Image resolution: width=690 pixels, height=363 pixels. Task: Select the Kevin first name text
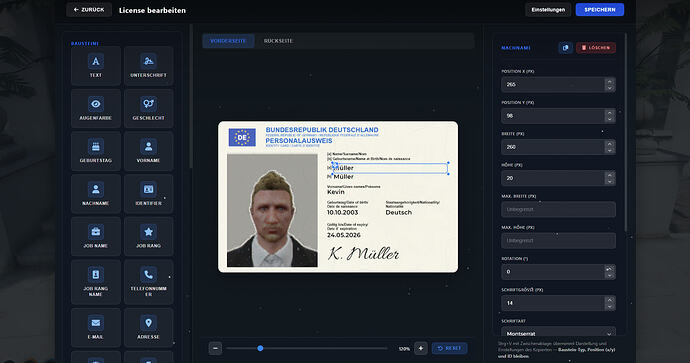coord(336,192)
